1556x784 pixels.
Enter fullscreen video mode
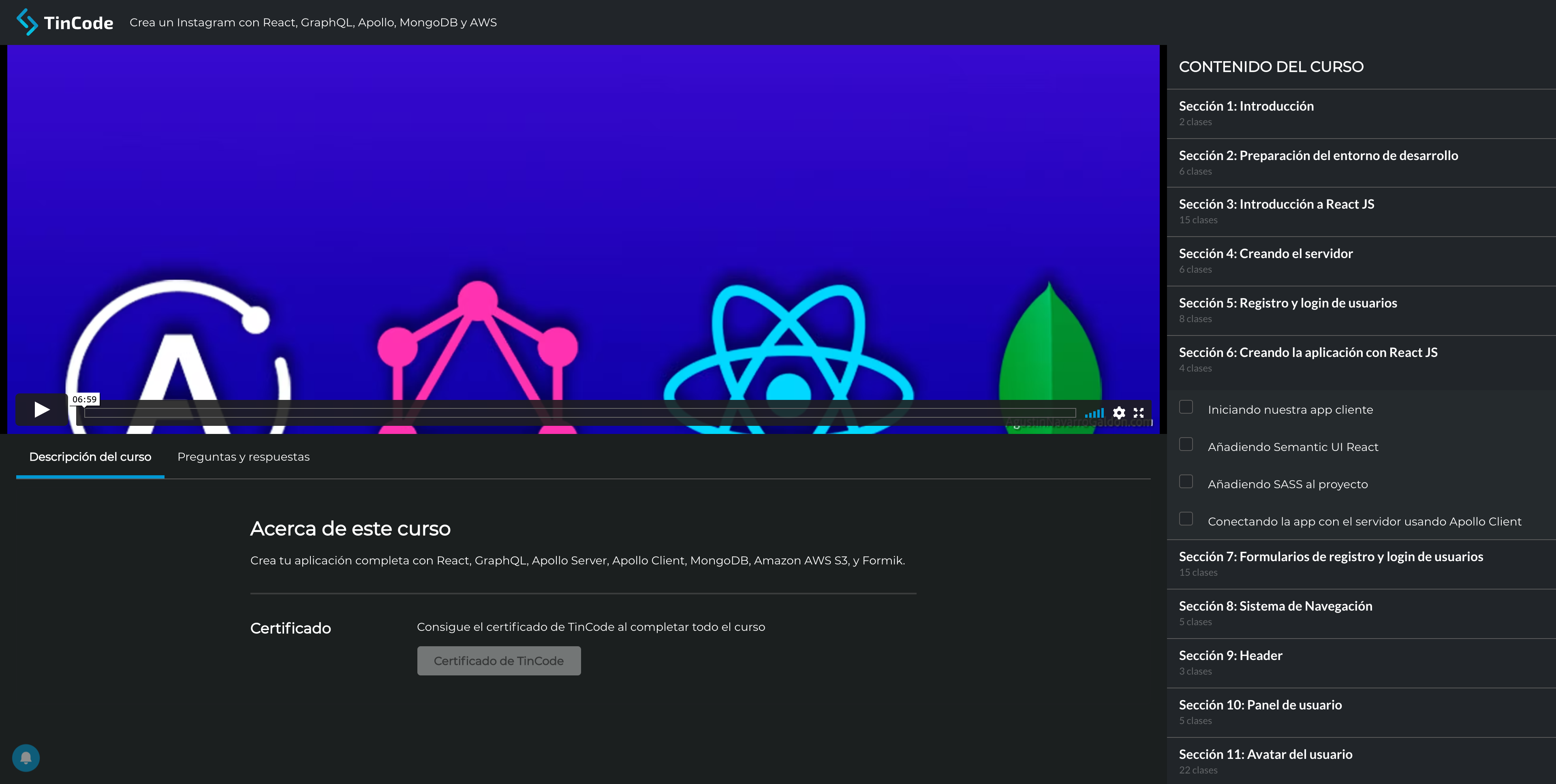(1139, 412)
